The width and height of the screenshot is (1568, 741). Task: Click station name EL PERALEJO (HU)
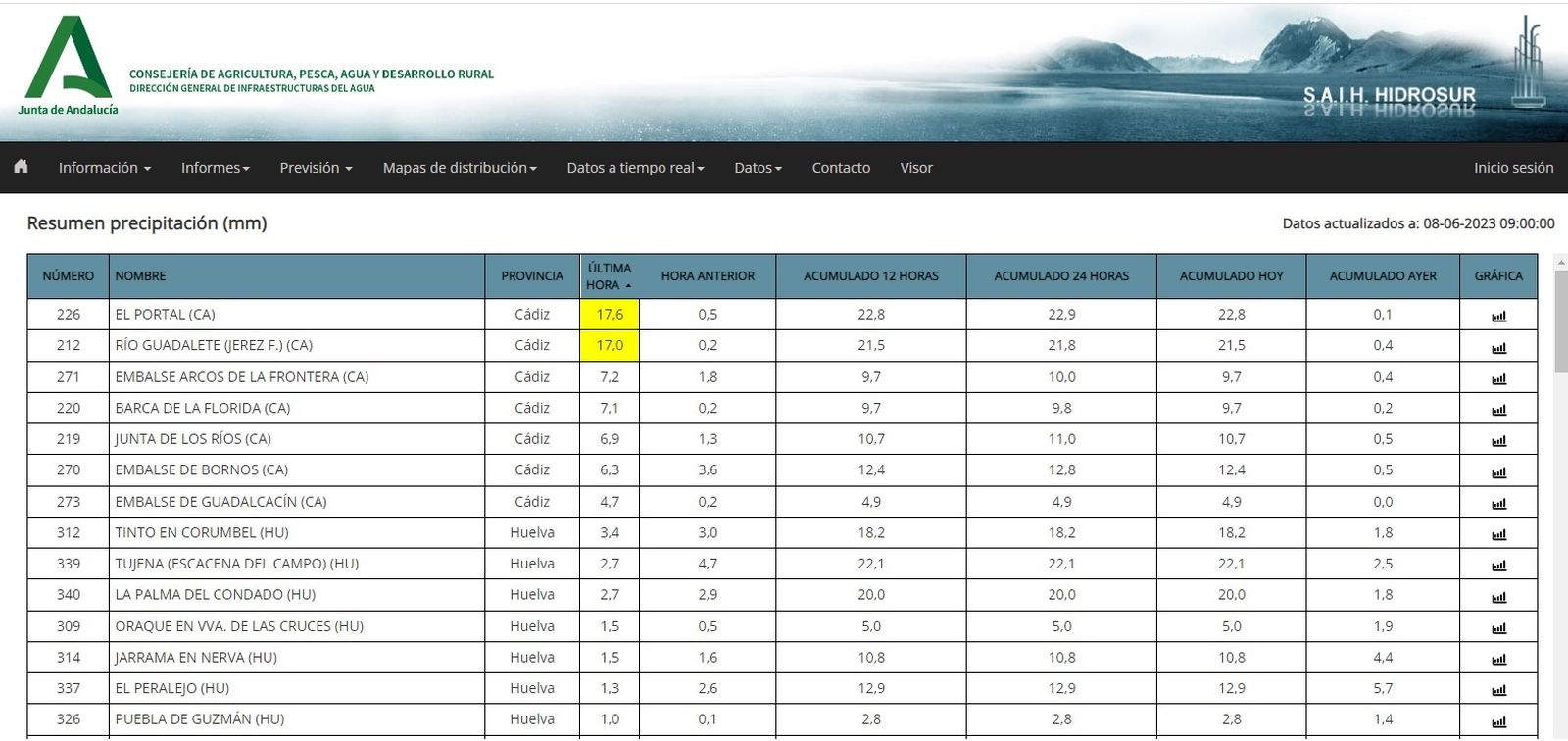pos(171,689)
